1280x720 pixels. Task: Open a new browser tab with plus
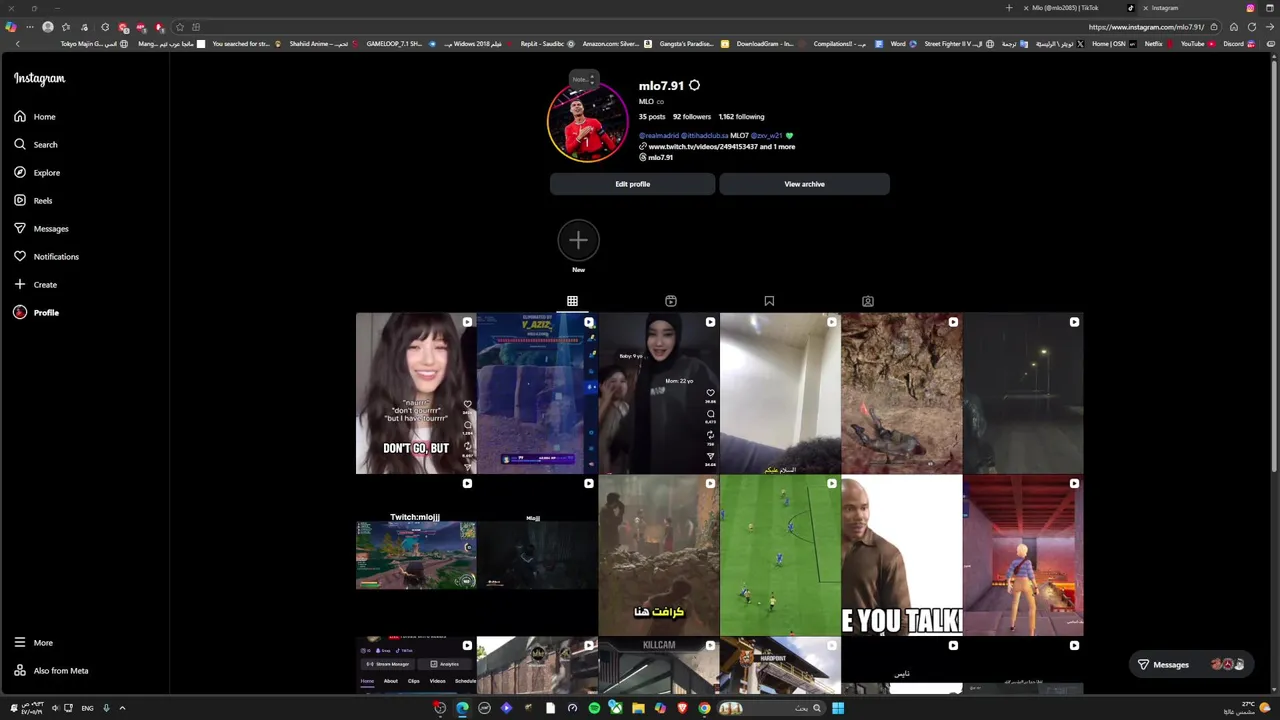click(x=1009, y=8)
